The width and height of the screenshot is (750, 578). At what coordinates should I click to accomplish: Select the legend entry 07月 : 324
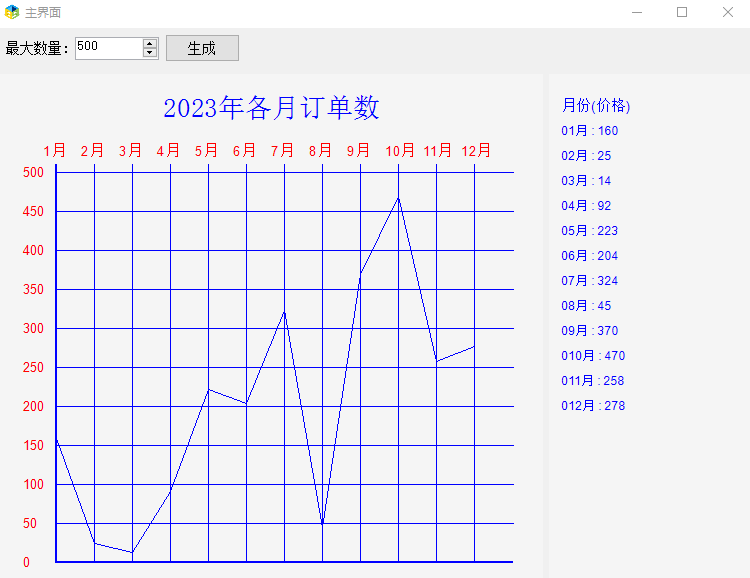(x=590, y=280)
